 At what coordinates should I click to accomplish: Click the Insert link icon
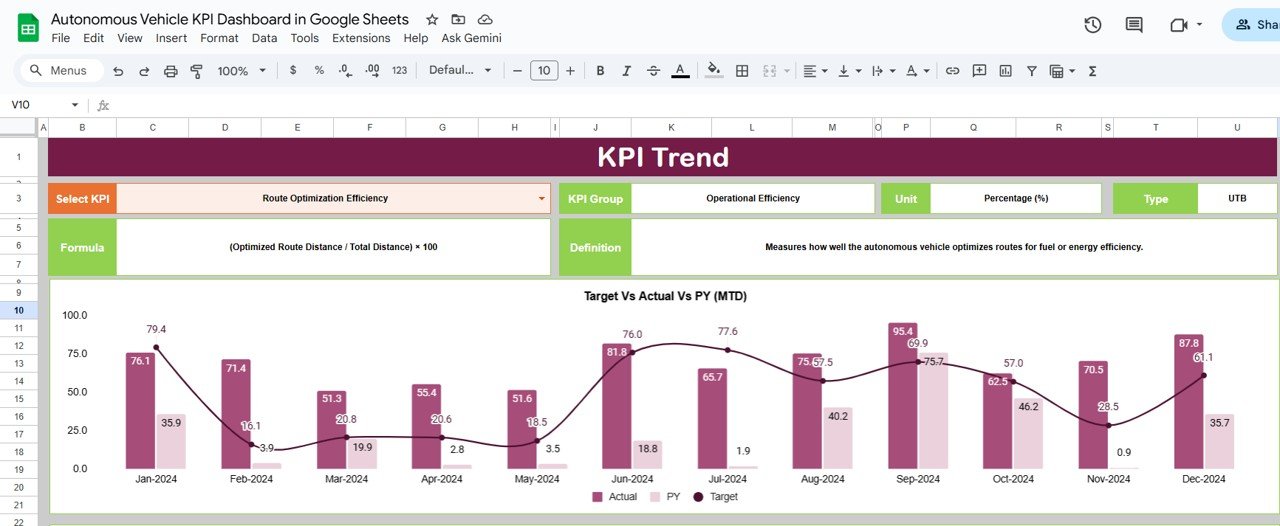[x=952, y=71]
